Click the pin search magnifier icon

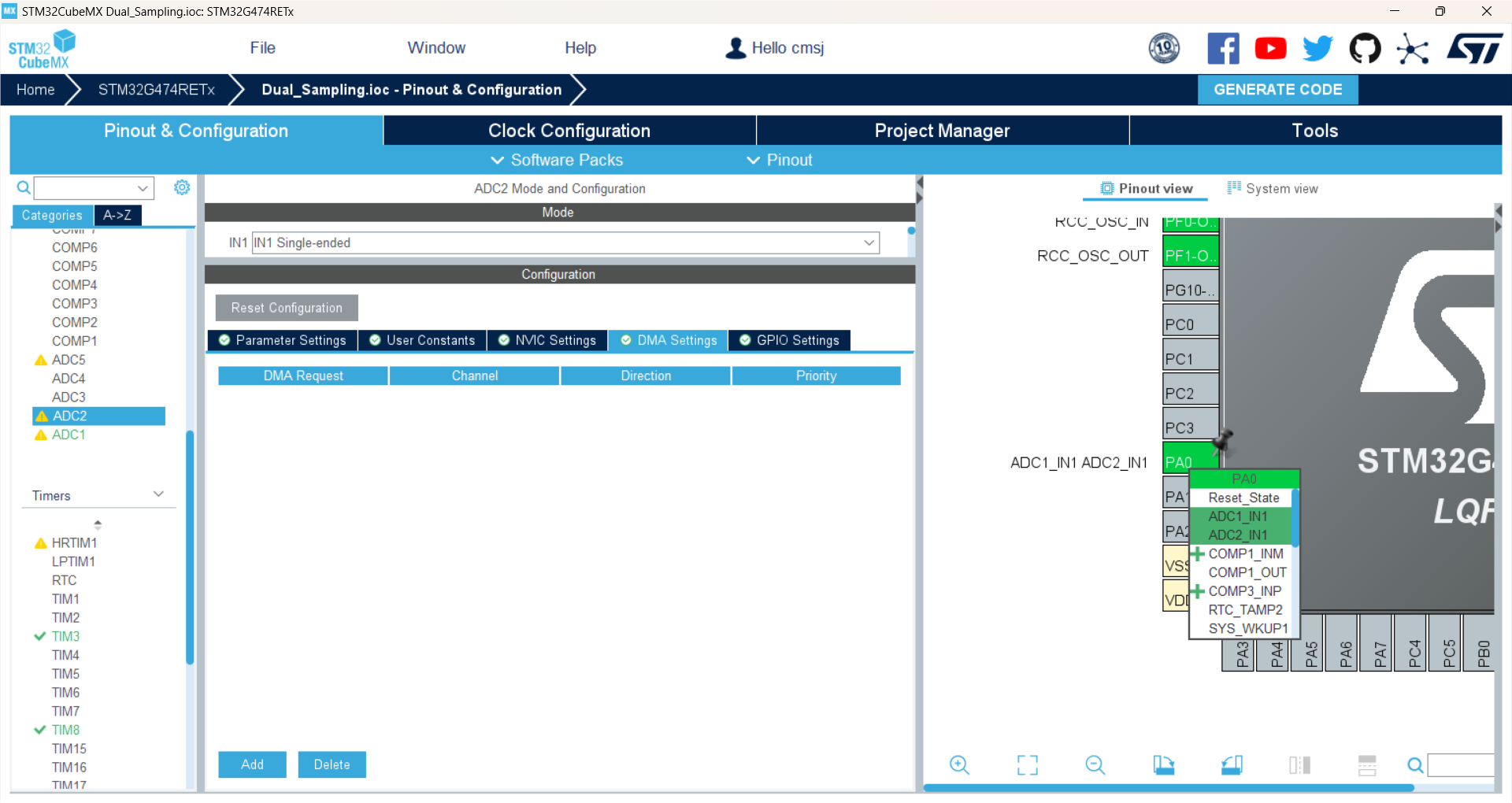1415,764
